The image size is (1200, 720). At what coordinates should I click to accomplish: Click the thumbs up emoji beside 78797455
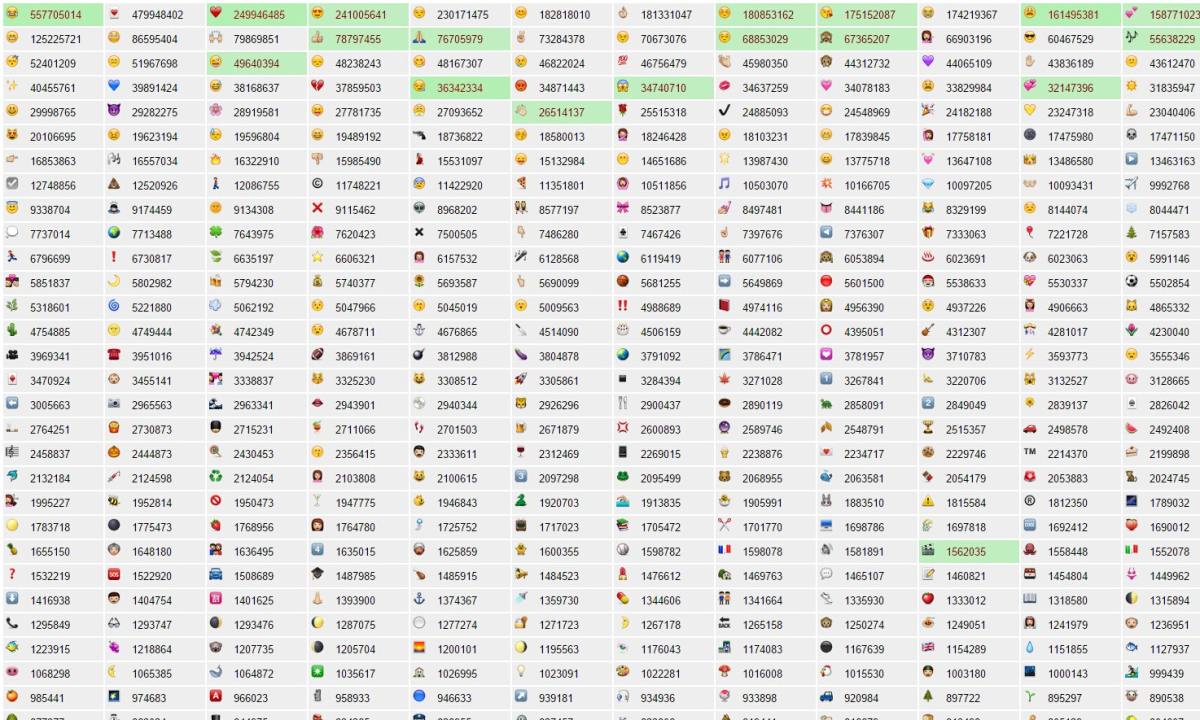click(x=317, y=38)
